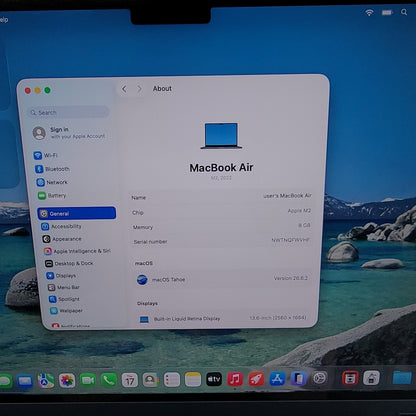Select Menu Bar in sidebar

coord(64,287)
